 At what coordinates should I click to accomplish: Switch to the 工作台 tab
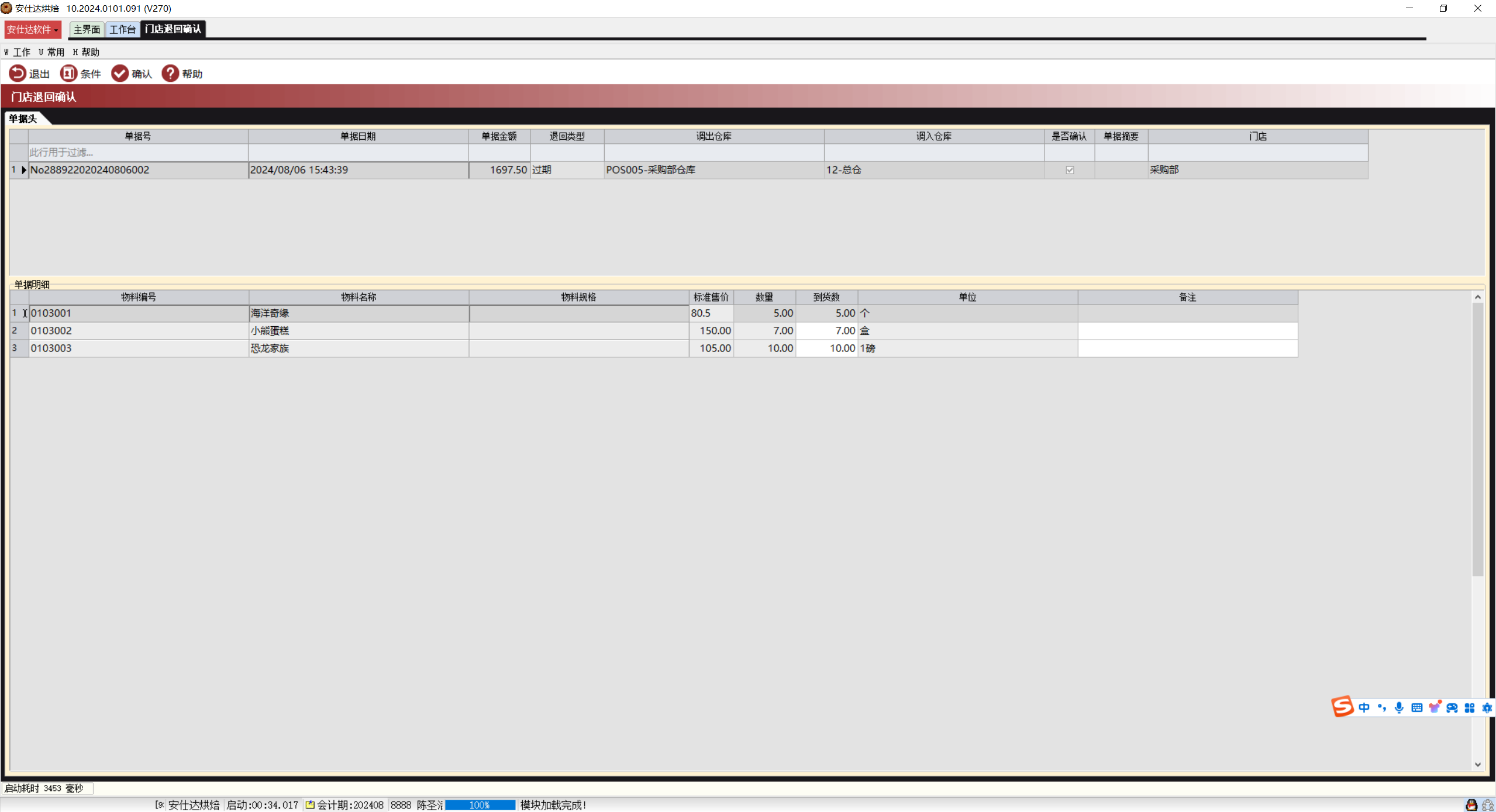tap(122, 29)
